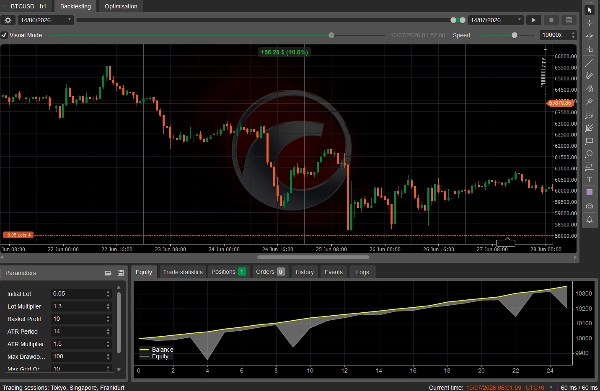
Task: Open the backtesting settings gear
Action: click(x=8, y=20)
